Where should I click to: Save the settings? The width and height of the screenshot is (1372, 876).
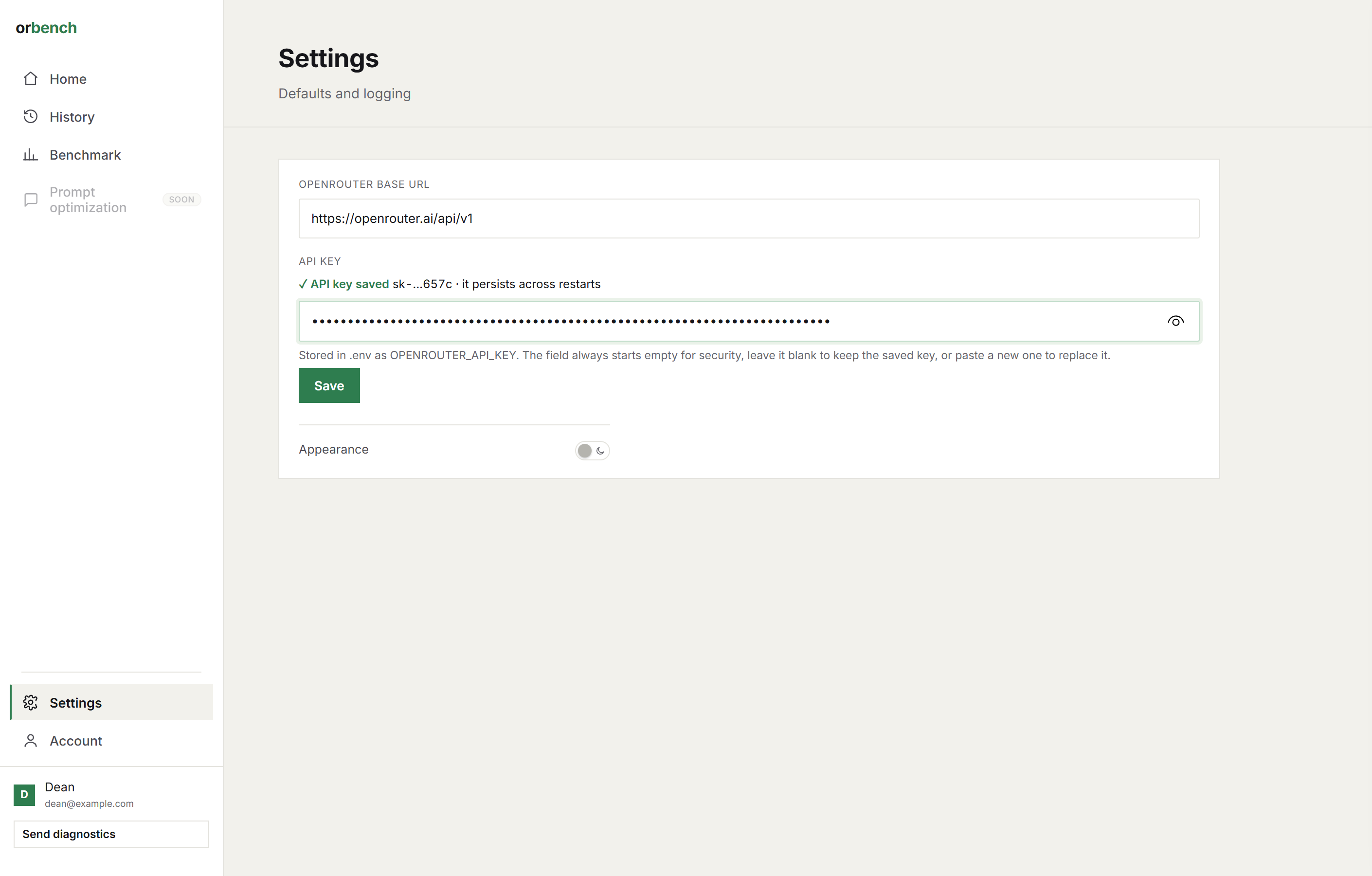pyautogui.click(x=329, y=385)
